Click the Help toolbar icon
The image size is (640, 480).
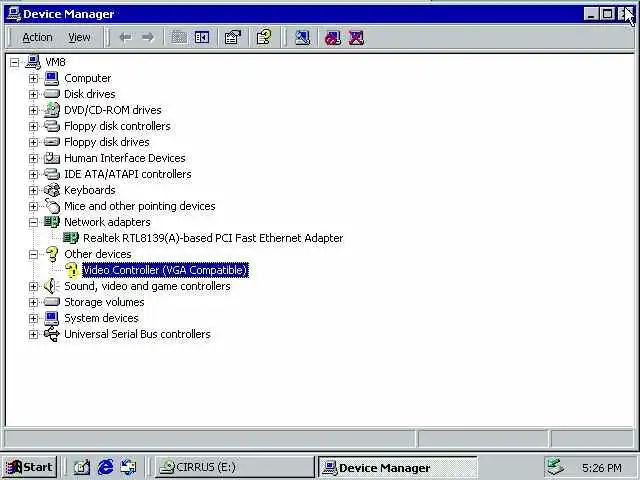coord(264,38)
